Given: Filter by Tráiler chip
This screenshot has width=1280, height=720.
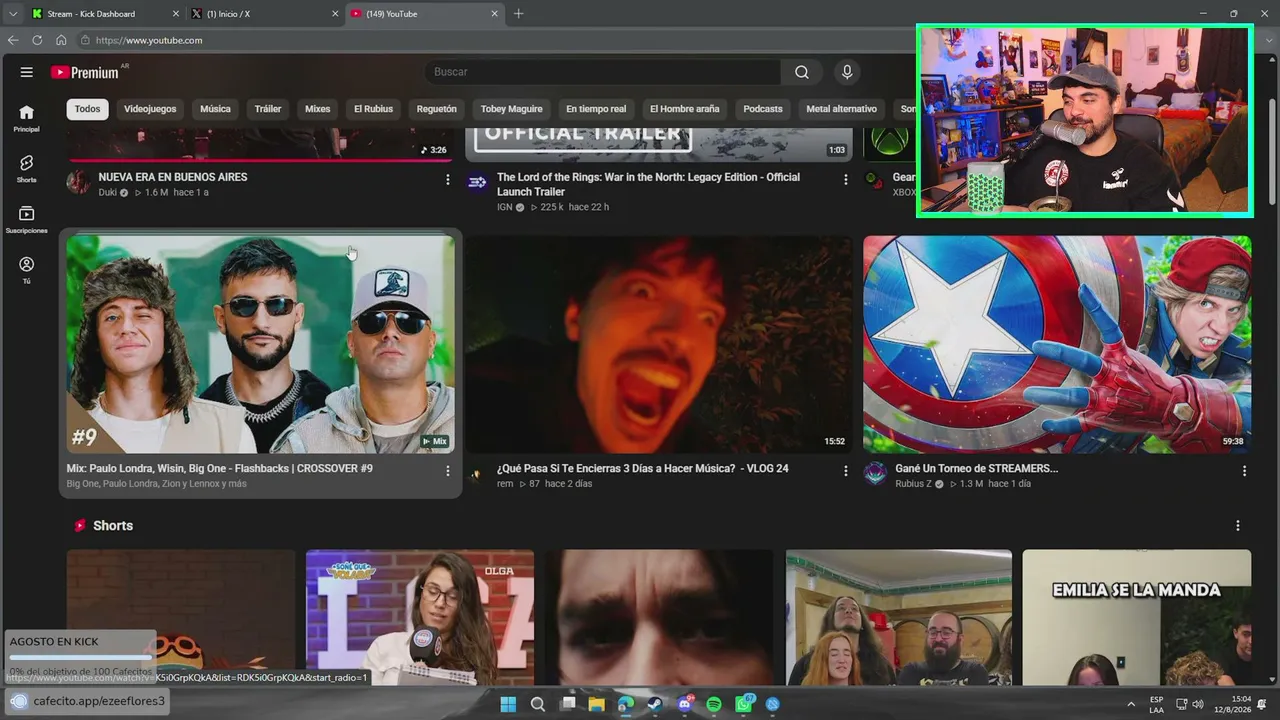Looking at the screenshot, I should click(268, 109).
